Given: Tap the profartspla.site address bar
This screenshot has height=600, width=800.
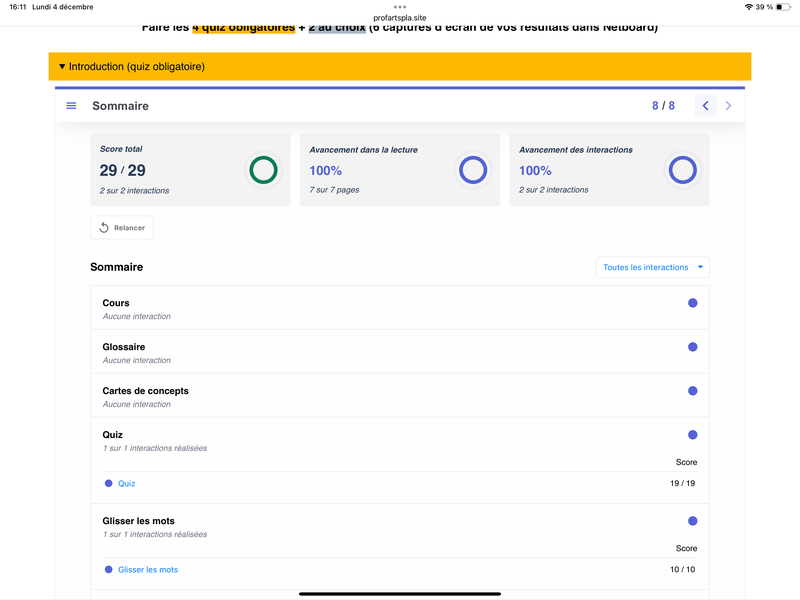Looking at the screenshot, I should pos(400,17).
